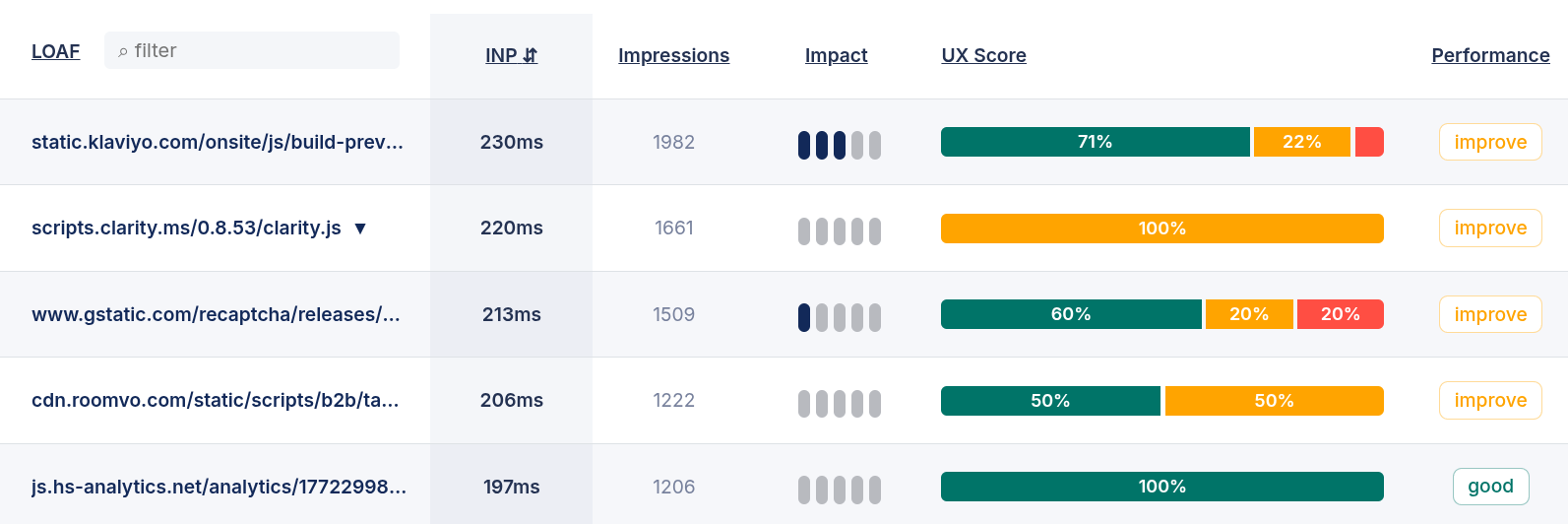Screen dimensions: 1568x524
Task: Sort by UX Score column header
Action: [983, 56]
